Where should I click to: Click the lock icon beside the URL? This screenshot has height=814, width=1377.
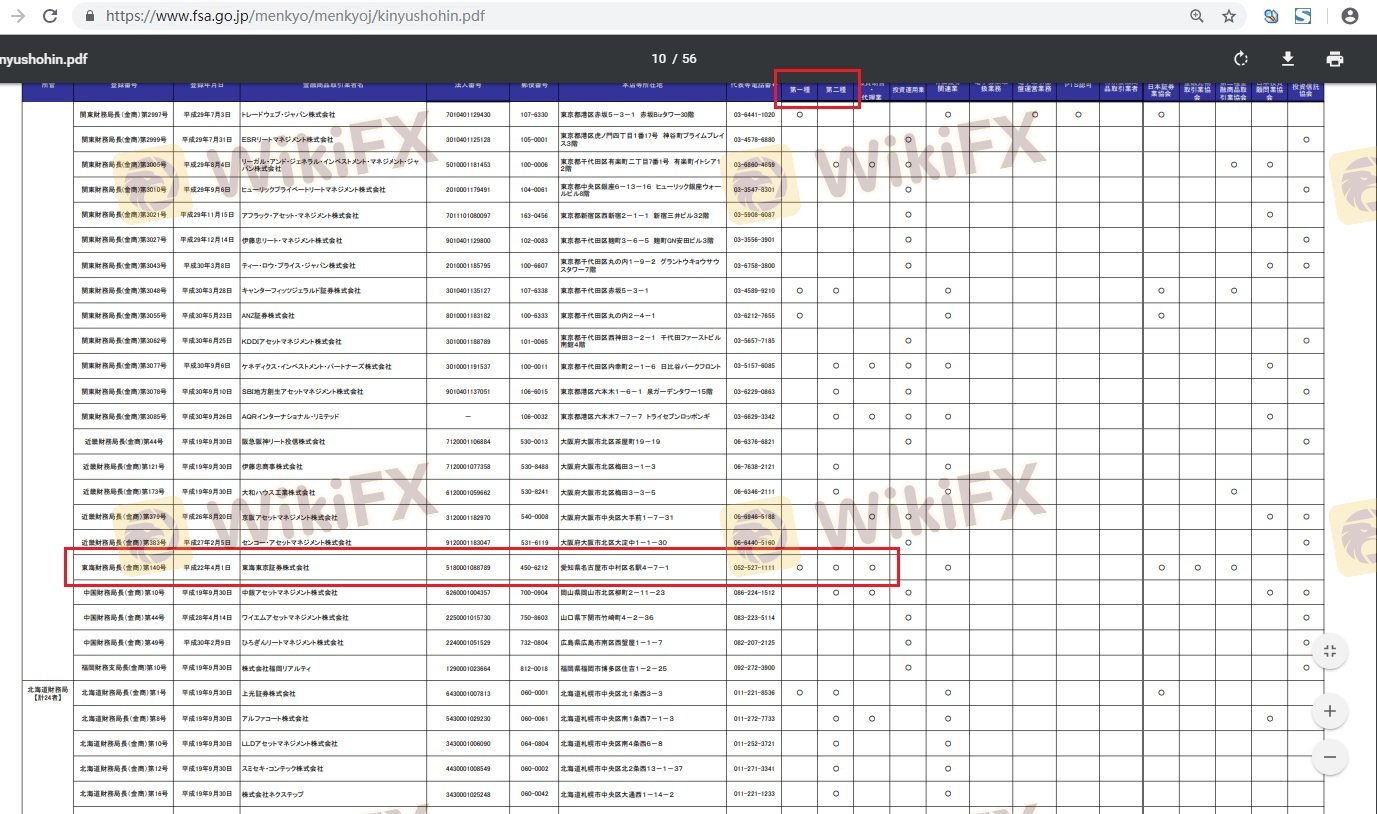(90, 17)
